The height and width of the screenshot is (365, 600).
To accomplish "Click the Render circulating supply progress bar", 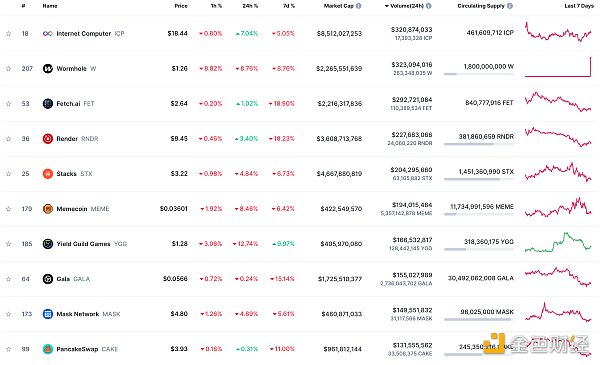I will point(479,144).
